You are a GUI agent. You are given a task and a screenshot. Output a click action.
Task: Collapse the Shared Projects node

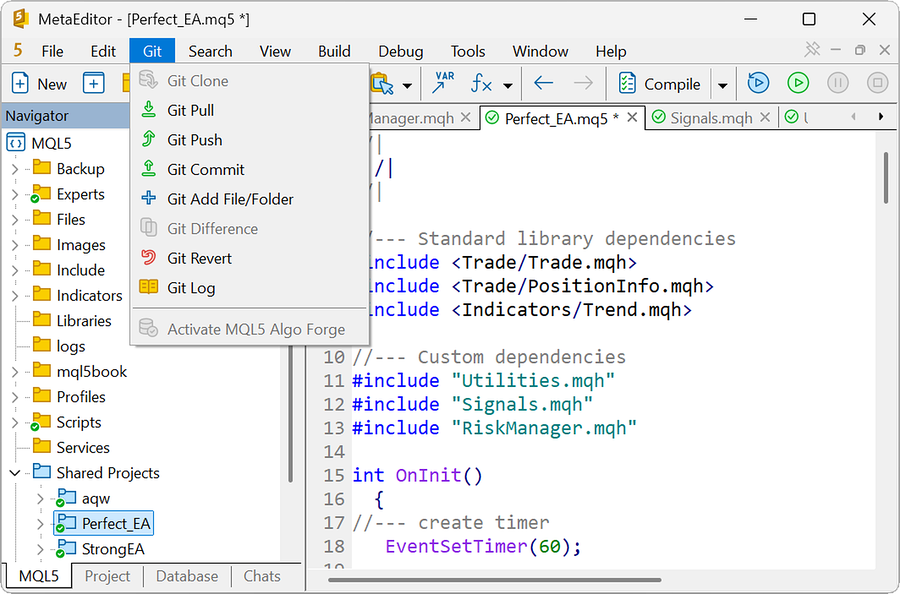(15, 473)
